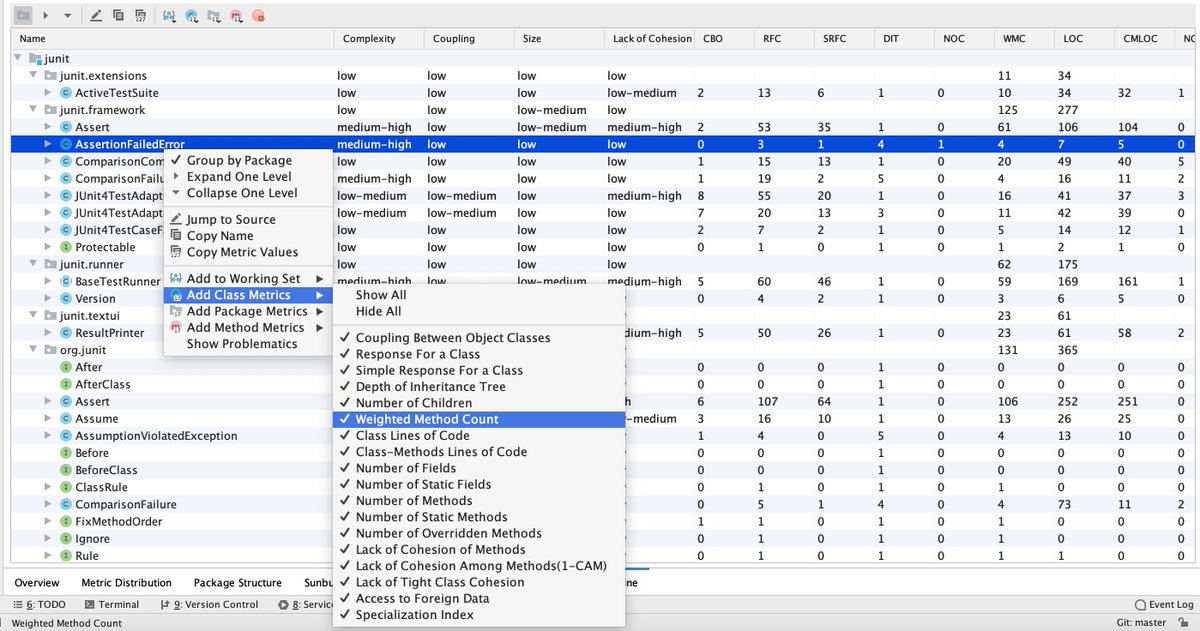The image size is (1200, 631).
Task: Switch to the Metric Distribution tab
Action: pyautogui.click(x=126, y=582)
